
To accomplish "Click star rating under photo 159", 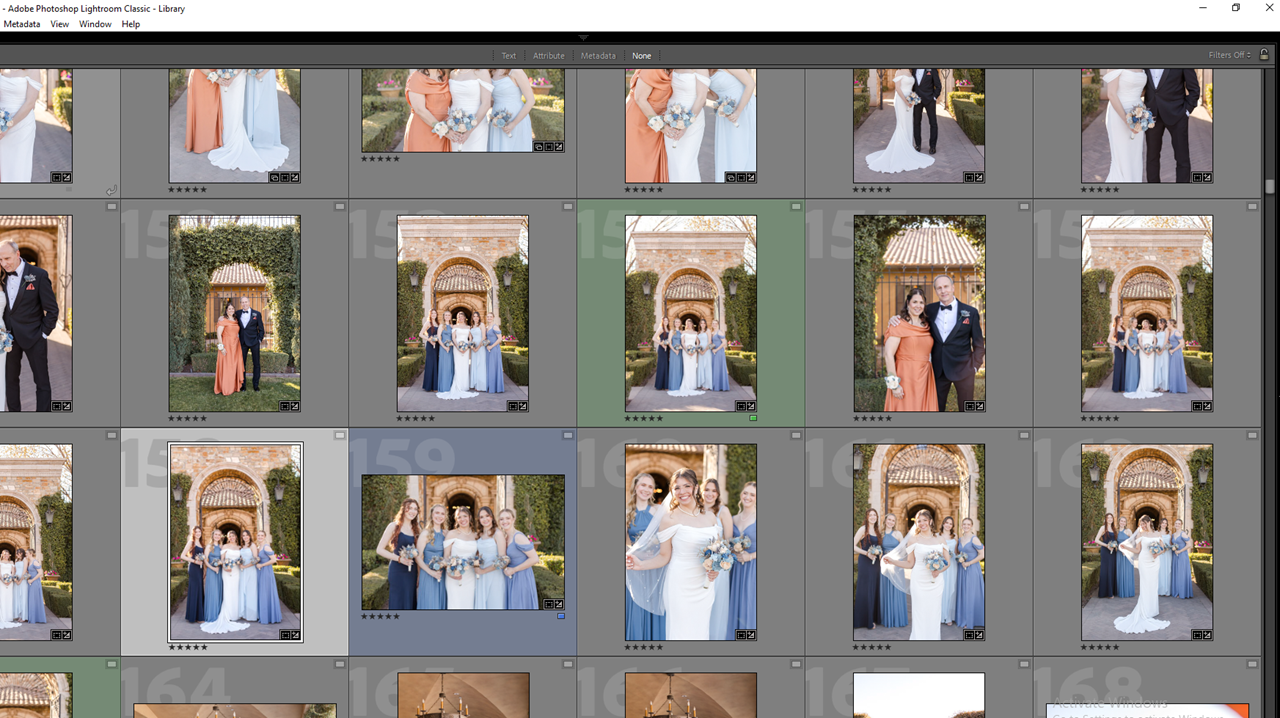I will point(381,616).
